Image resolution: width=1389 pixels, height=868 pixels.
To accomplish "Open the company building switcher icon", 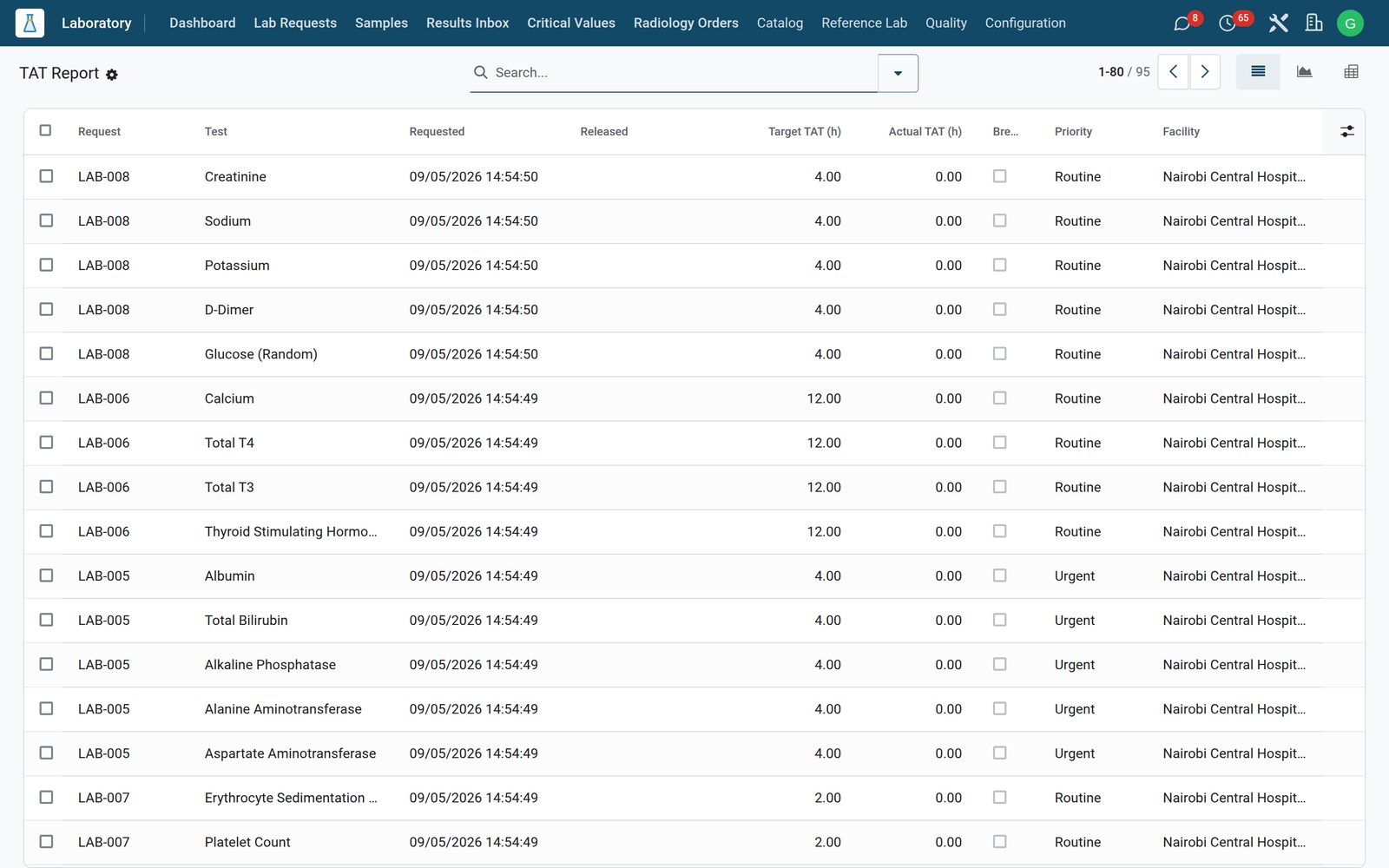I will (x=1314, y=23).
